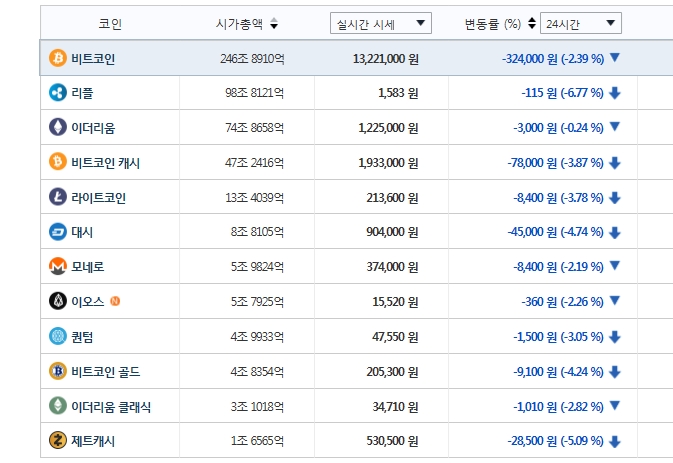Click the Bitcoin orange coin icon
This screenshot has height=463, width=673.
click(x=58, y=58)
